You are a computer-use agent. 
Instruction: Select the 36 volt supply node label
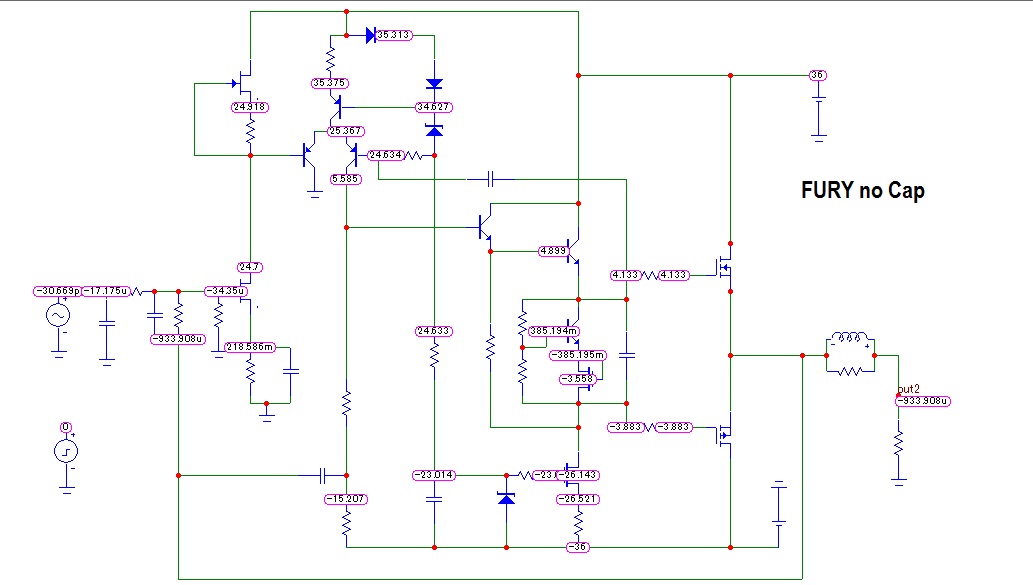click(x=818, y=75)
